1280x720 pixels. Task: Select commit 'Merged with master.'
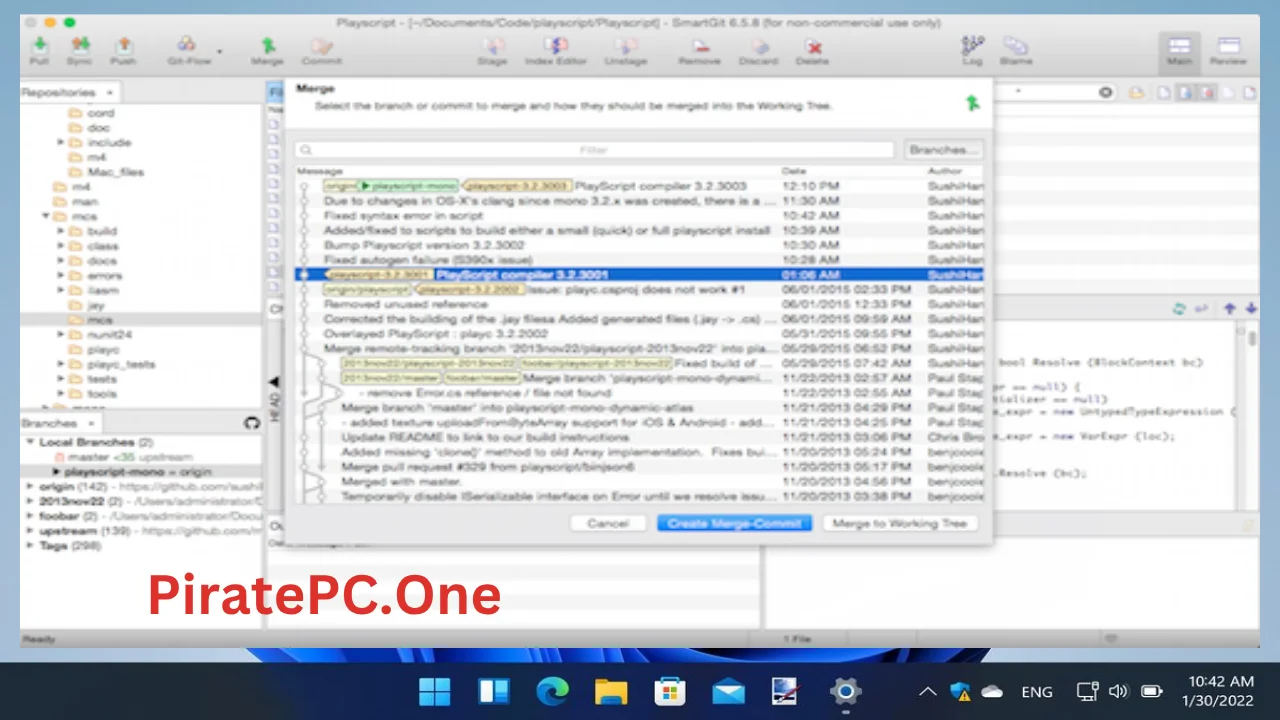[639, 482]
